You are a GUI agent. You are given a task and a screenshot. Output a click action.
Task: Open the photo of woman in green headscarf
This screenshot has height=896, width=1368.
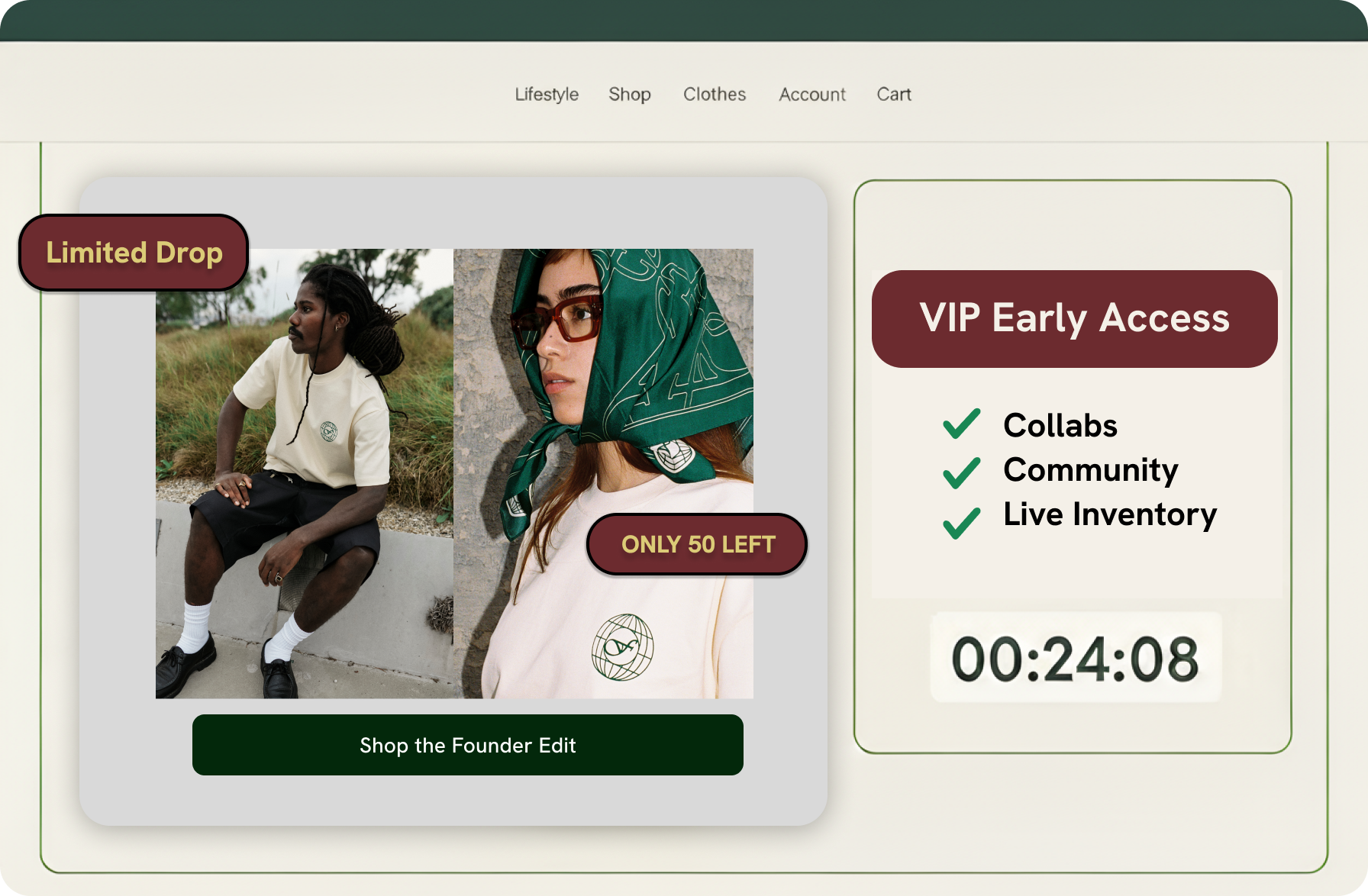point(603,473)
